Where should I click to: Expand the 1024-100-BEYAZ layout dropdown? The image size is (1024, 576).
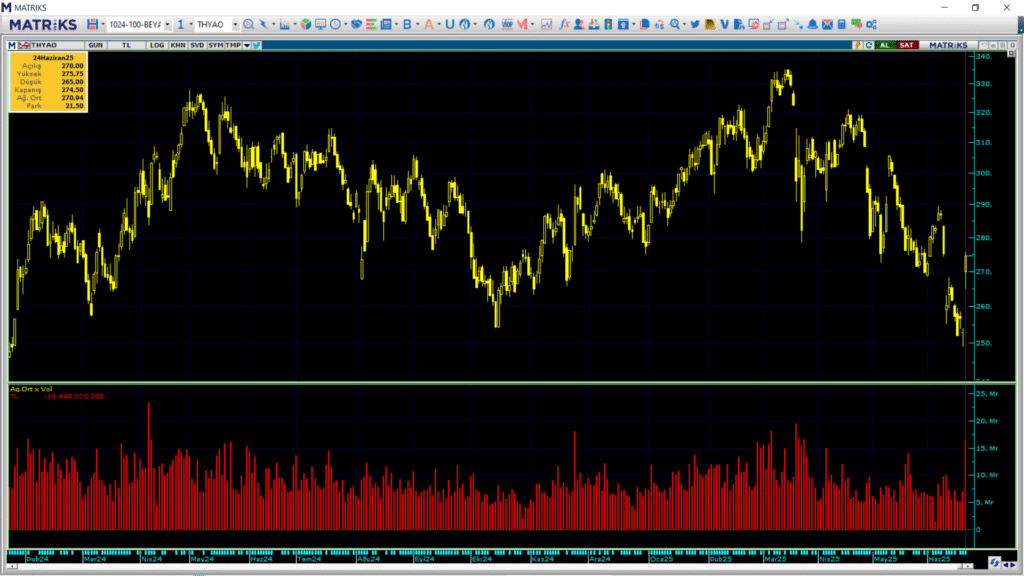coord(167,24)
